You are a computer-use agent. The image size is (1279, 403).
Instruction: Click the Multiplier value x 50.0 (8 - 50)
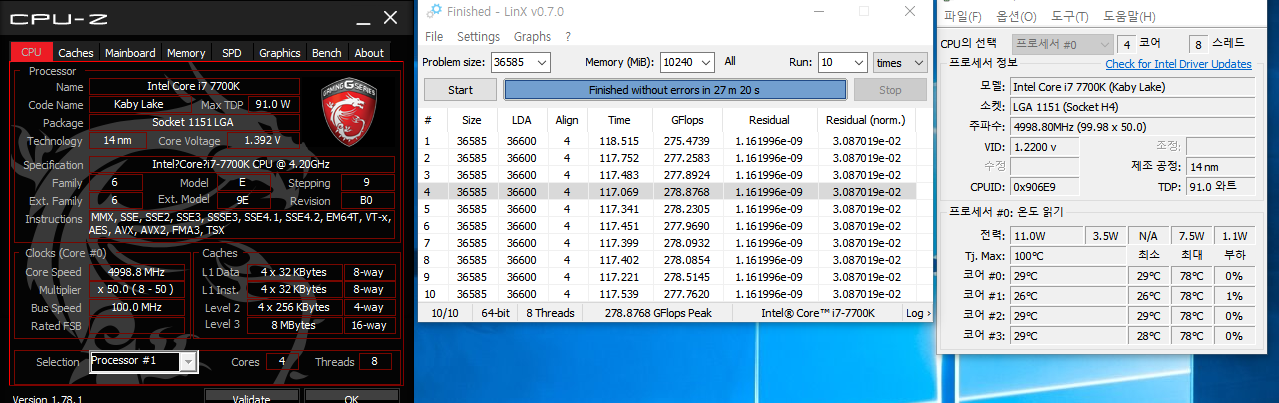point(136,290)
